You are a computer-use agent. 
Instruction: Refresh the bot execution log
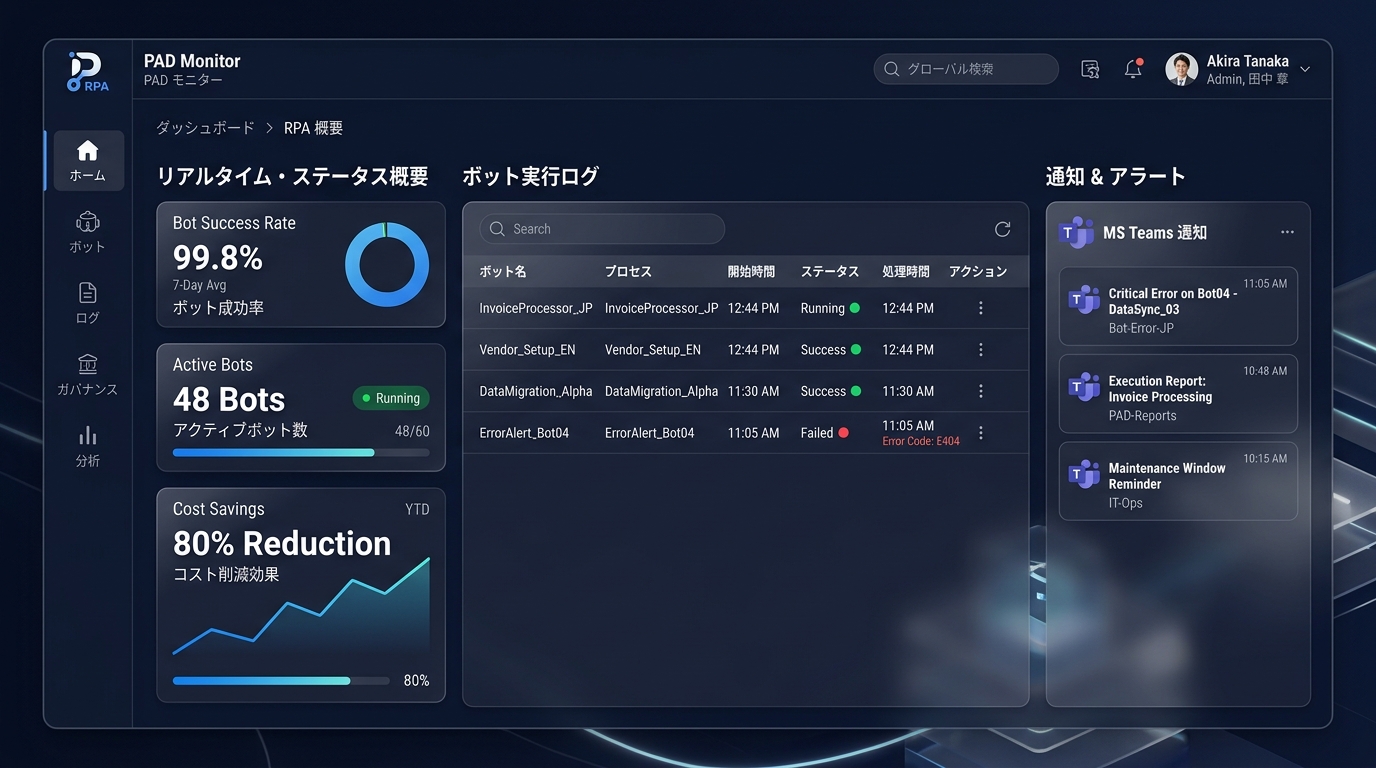coord(1002,229)
